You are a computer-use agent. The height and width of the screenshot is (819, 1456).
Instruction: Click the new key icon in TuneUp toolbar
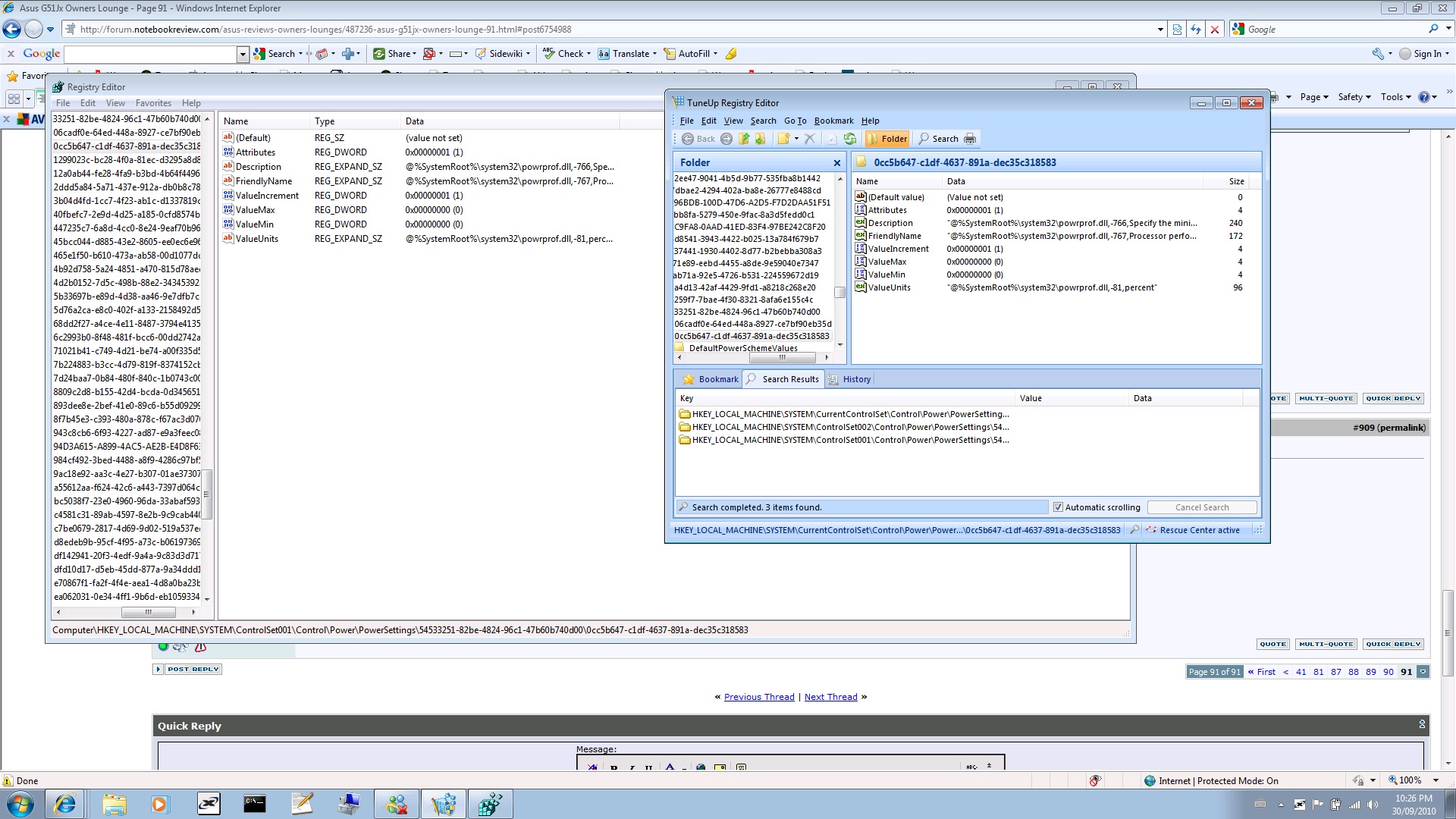783,139
